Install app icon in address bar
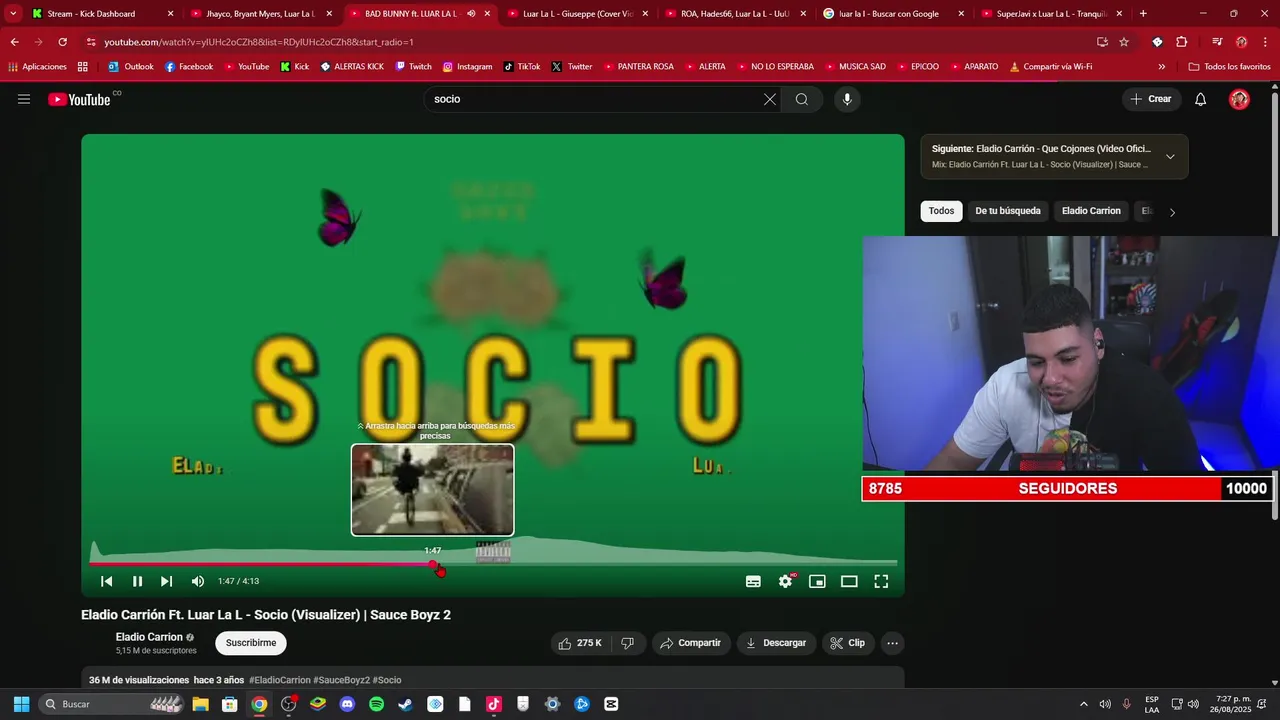1280x720 pixels. tap(1102, 42)
